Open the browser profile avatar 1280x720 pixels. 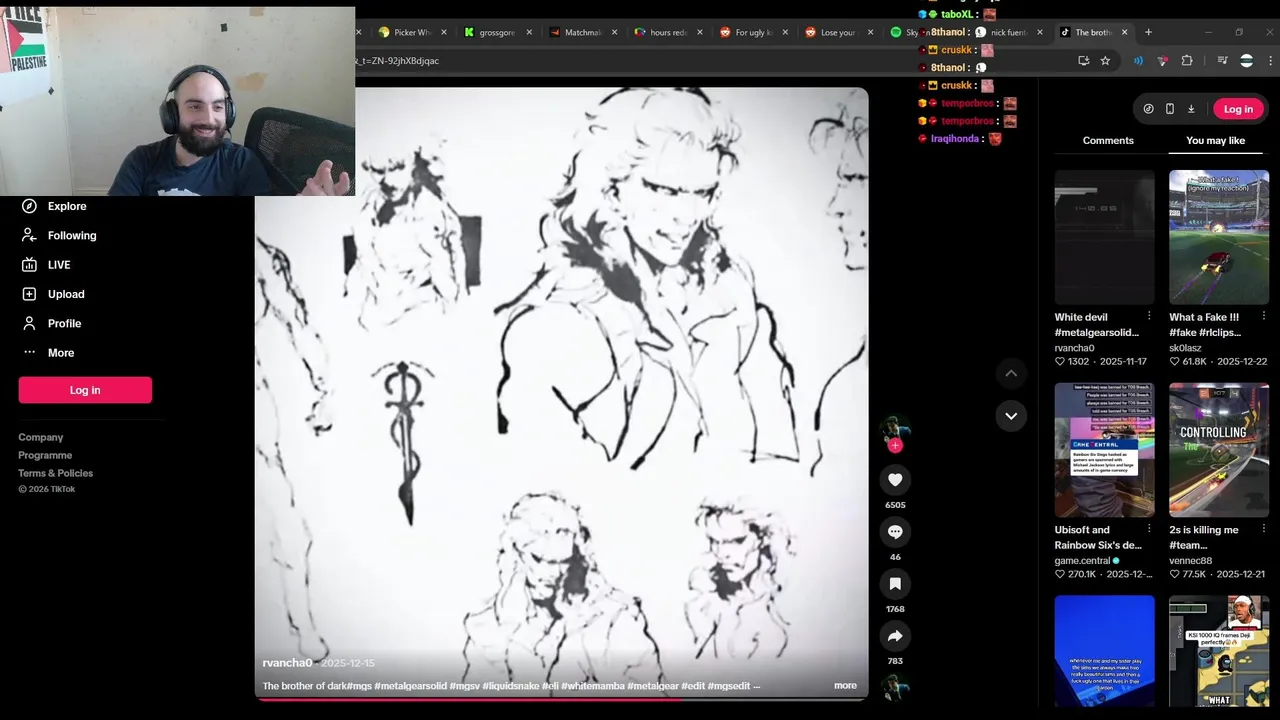[x=1246, y=61]
